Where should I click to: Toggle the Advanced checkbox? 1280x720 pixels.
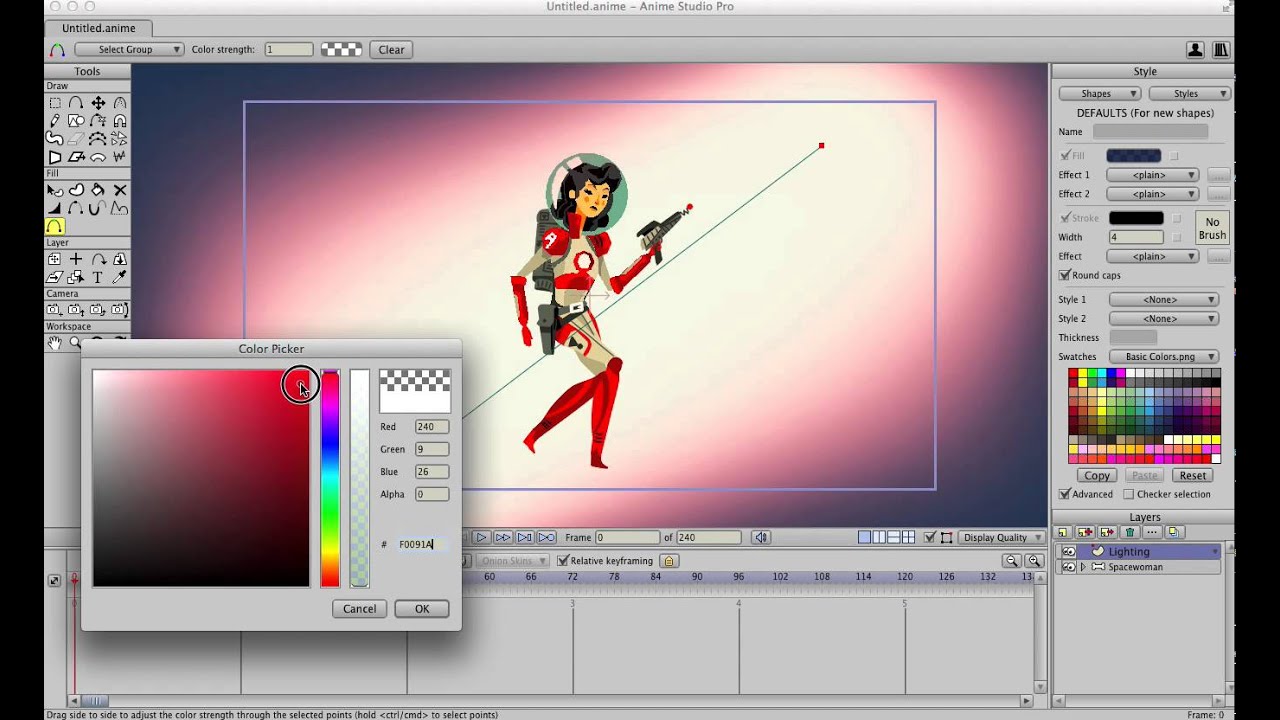(x=1065, y=494)
